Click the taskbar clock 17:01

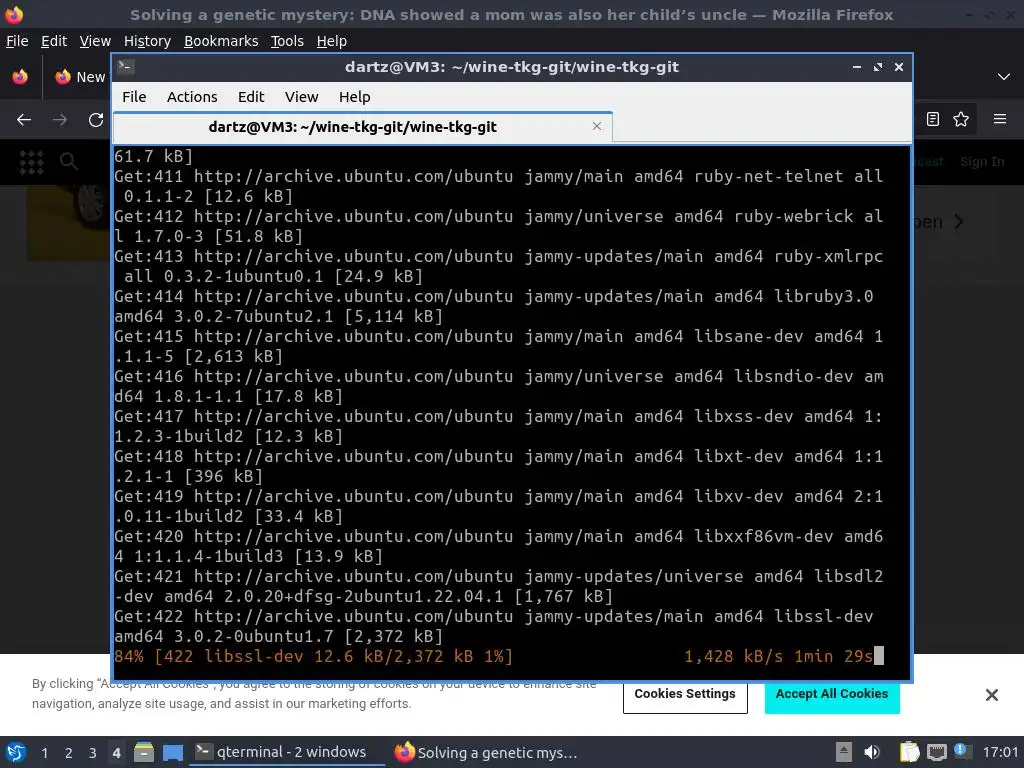point(1000,752)
